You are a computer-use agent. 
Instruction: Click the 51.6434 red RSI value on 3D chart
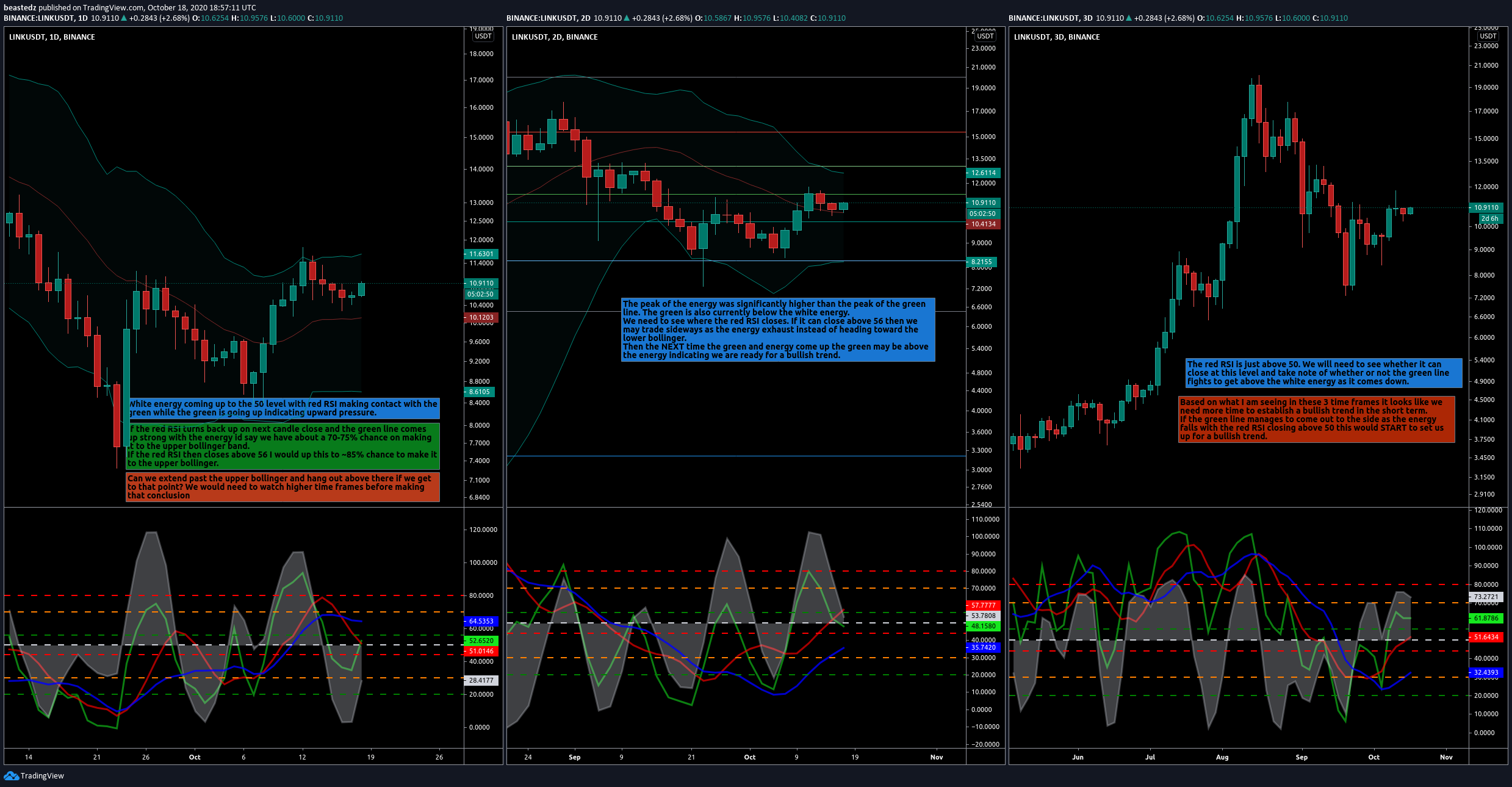[x=1486, y=637]
